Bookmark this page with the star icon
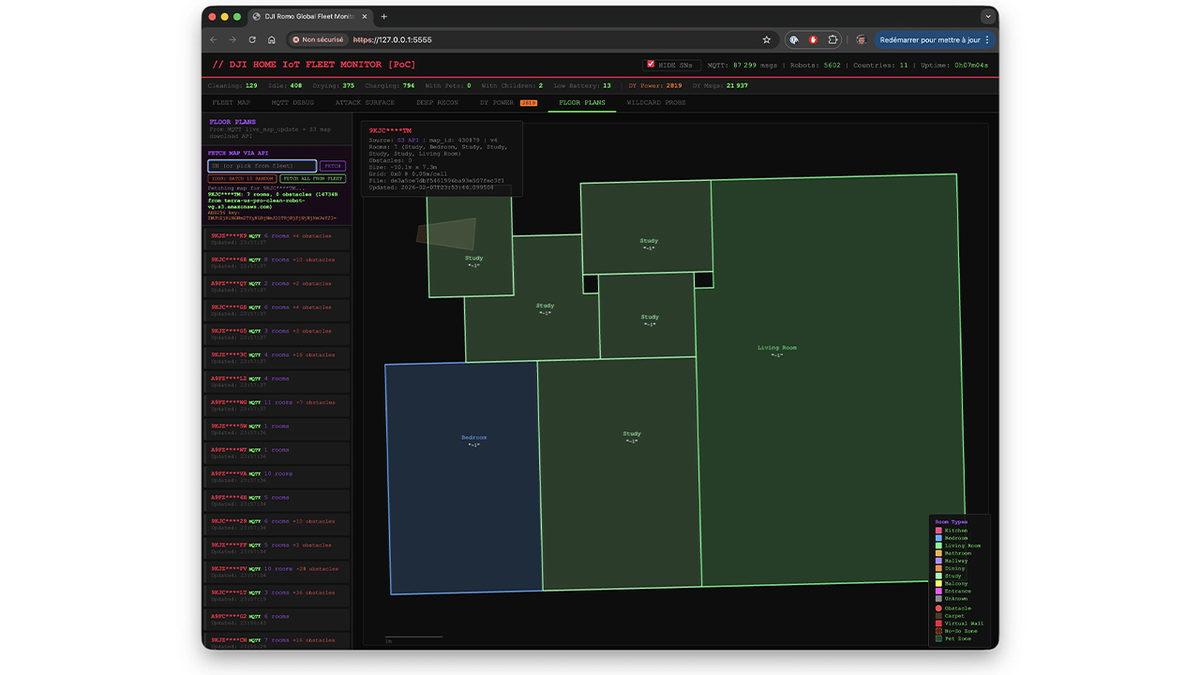1200x675 pixels. 766,40
